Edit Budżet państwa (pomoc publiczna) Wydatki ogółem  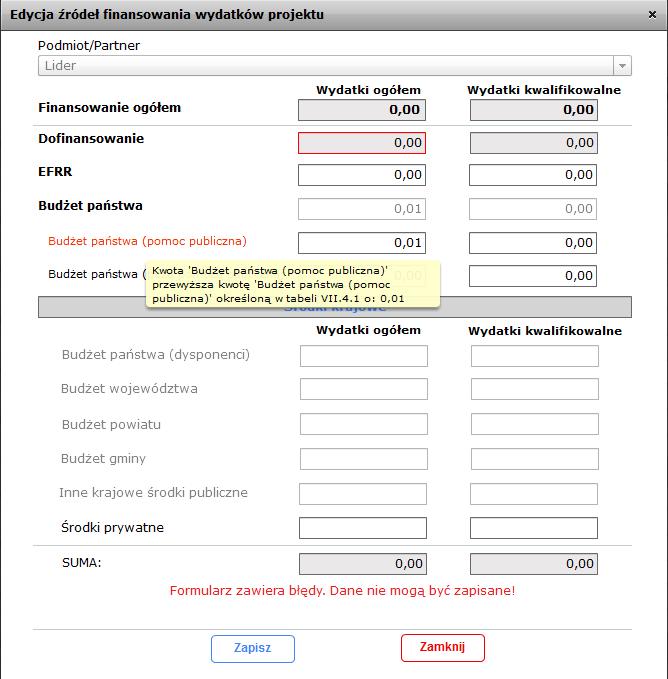point(362,243)
